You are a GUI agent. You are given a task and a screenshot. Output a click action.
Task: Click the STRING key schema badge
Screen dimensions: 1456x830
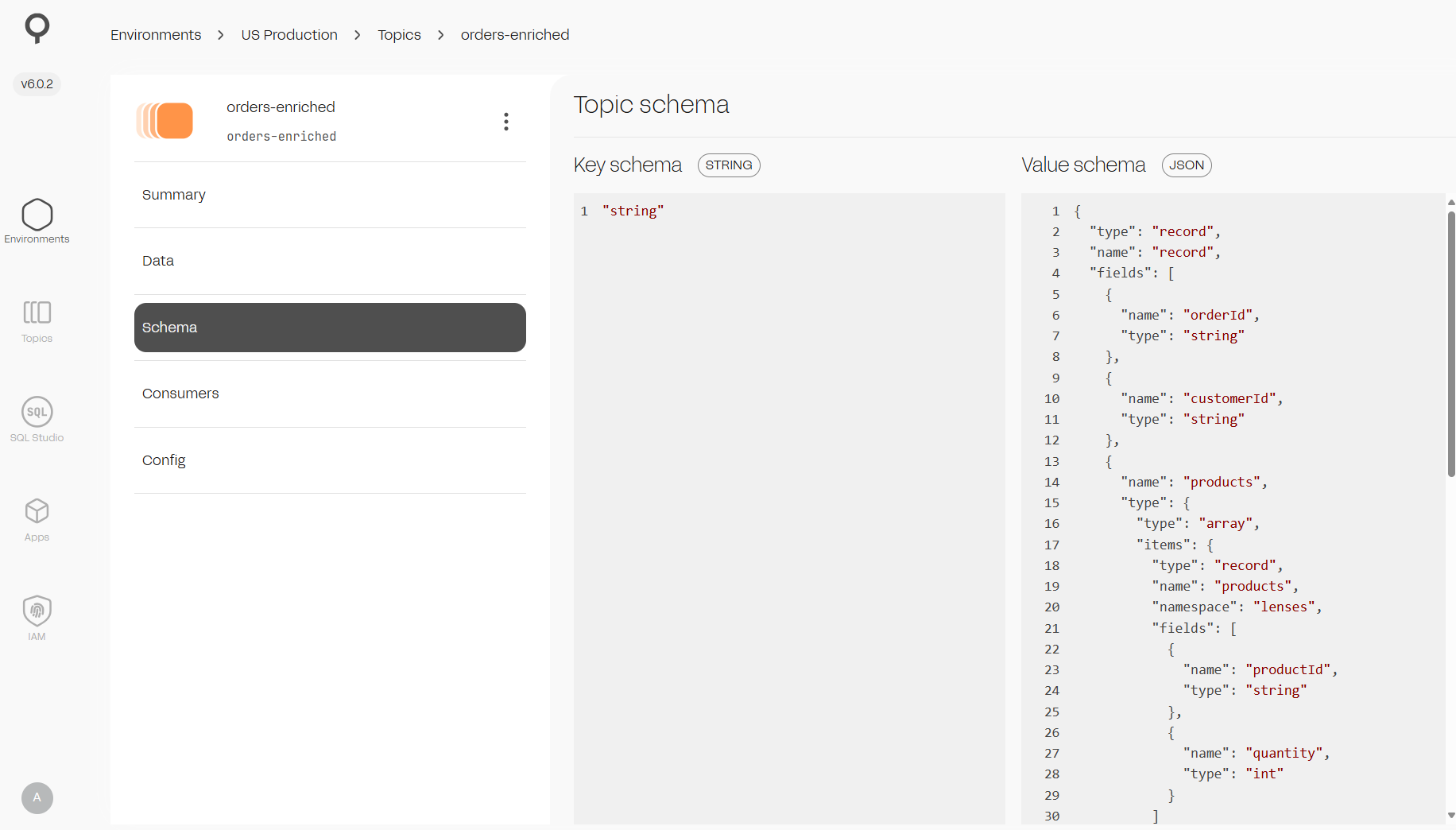(x=729, y=165)
